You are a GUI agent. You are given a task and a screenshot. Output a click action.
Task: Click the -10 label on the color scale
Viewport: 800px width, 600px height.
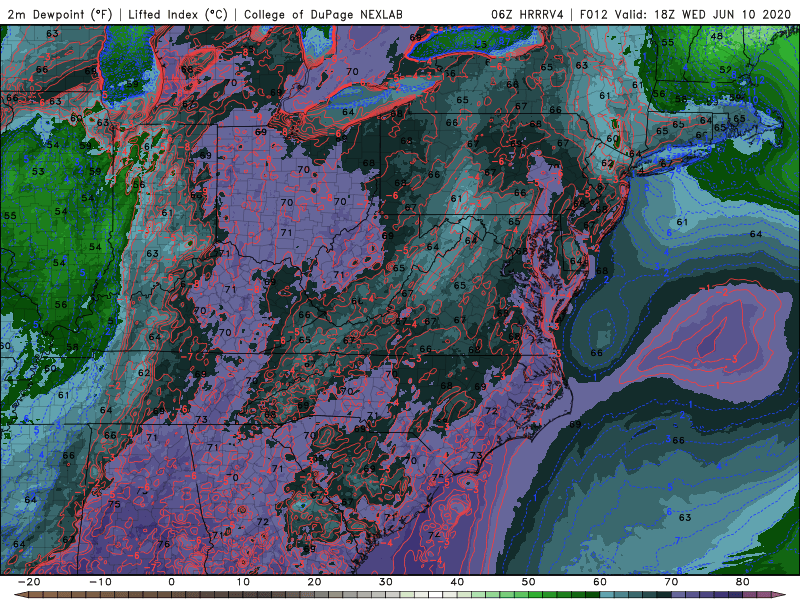tap(99, 582)
